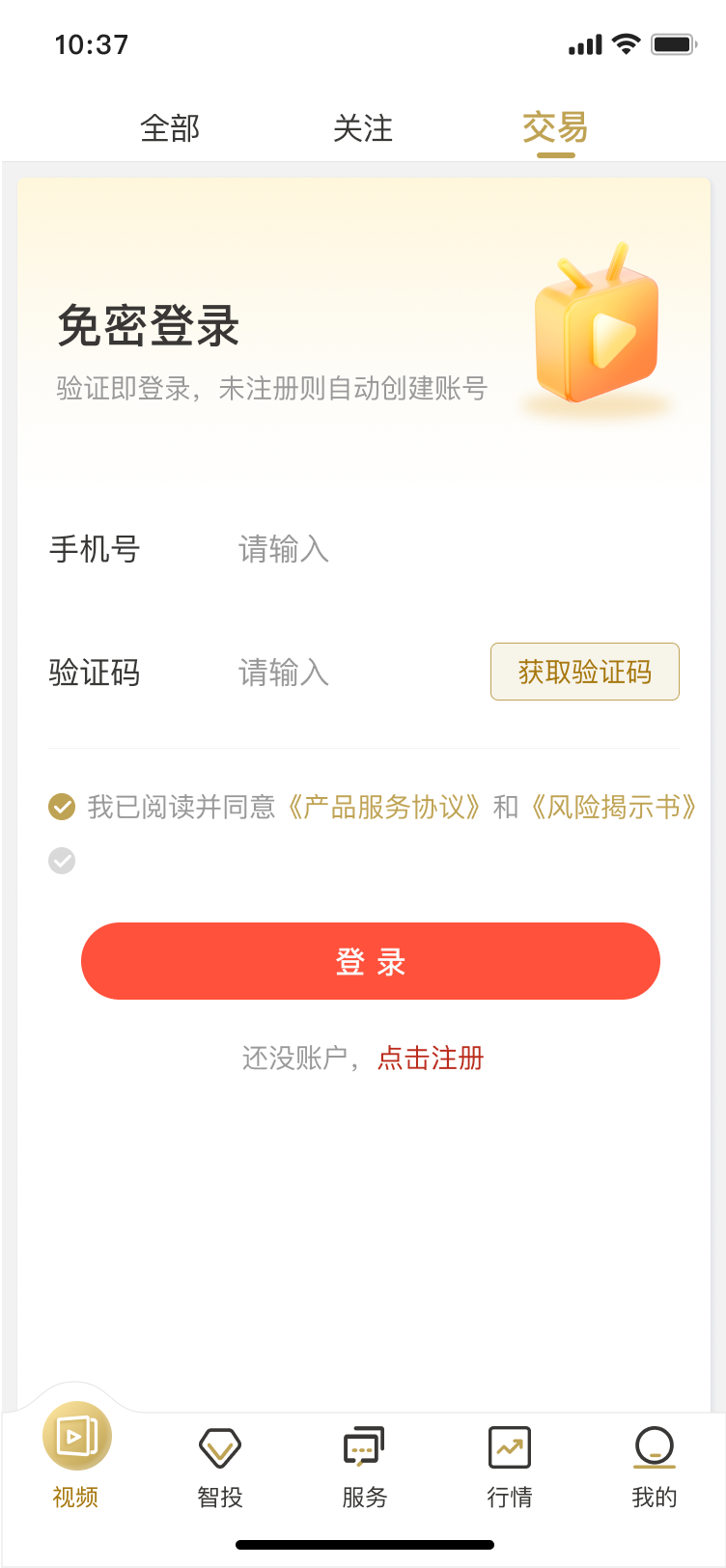
Task: Open the 点击注册 link
Action: [431, 1059]
